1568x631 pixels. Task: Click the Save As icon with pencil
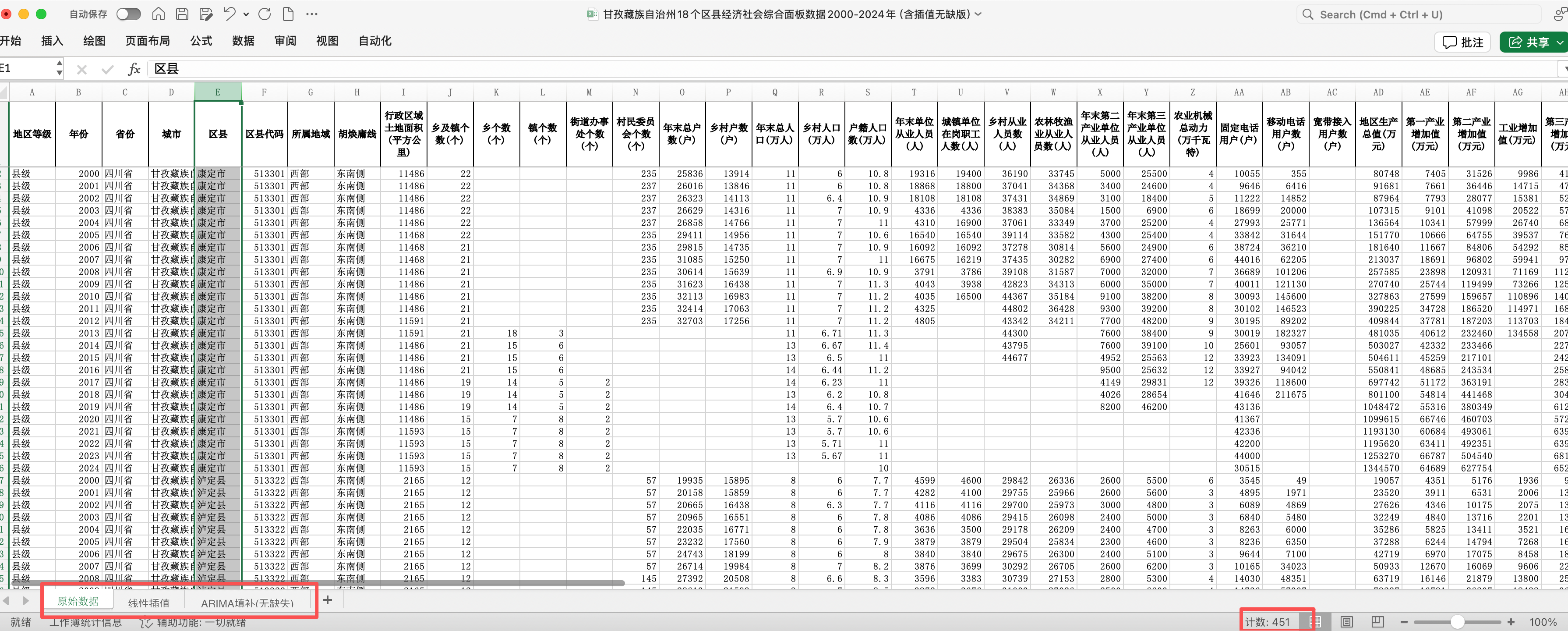coord(206,14)
